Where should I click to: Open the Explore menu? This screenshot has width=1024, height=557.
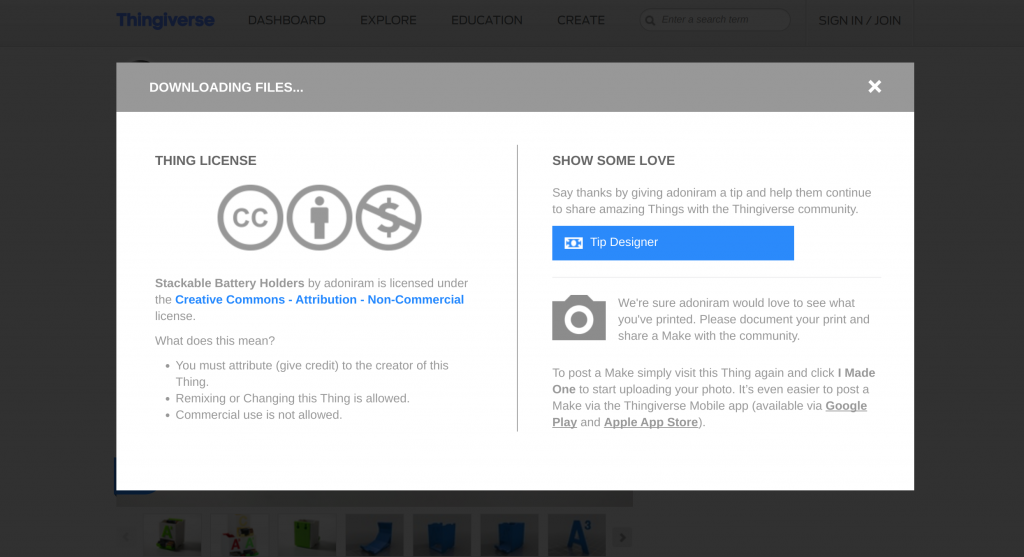388,20
